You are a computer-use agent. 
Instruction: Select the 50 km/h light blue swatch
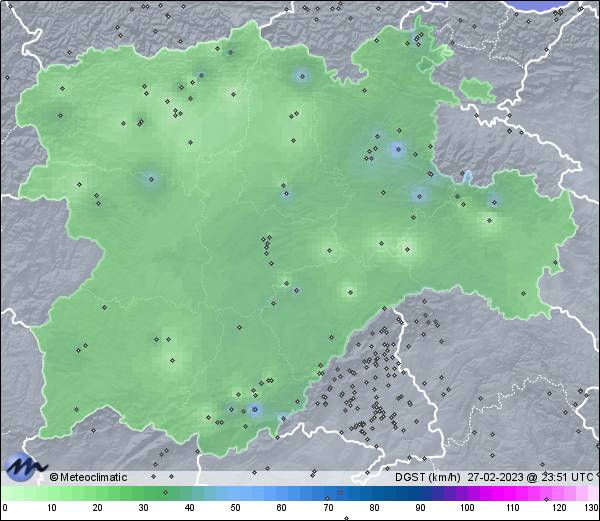236,494
